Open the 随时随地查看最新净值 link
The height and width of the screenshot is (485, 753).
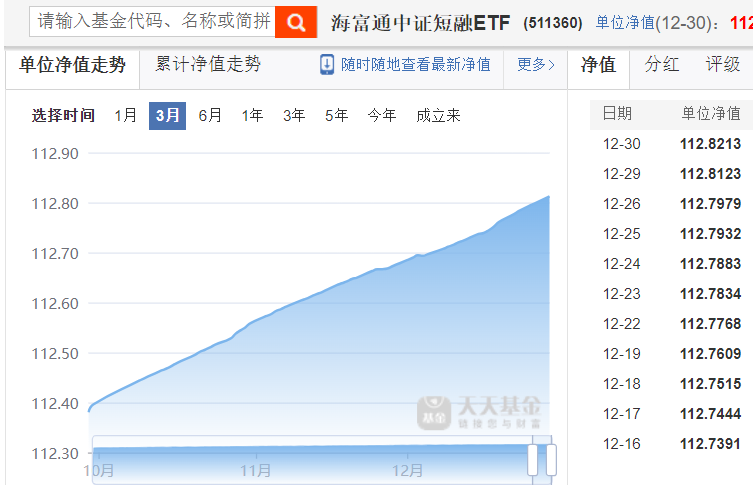[x=416, y=64]
